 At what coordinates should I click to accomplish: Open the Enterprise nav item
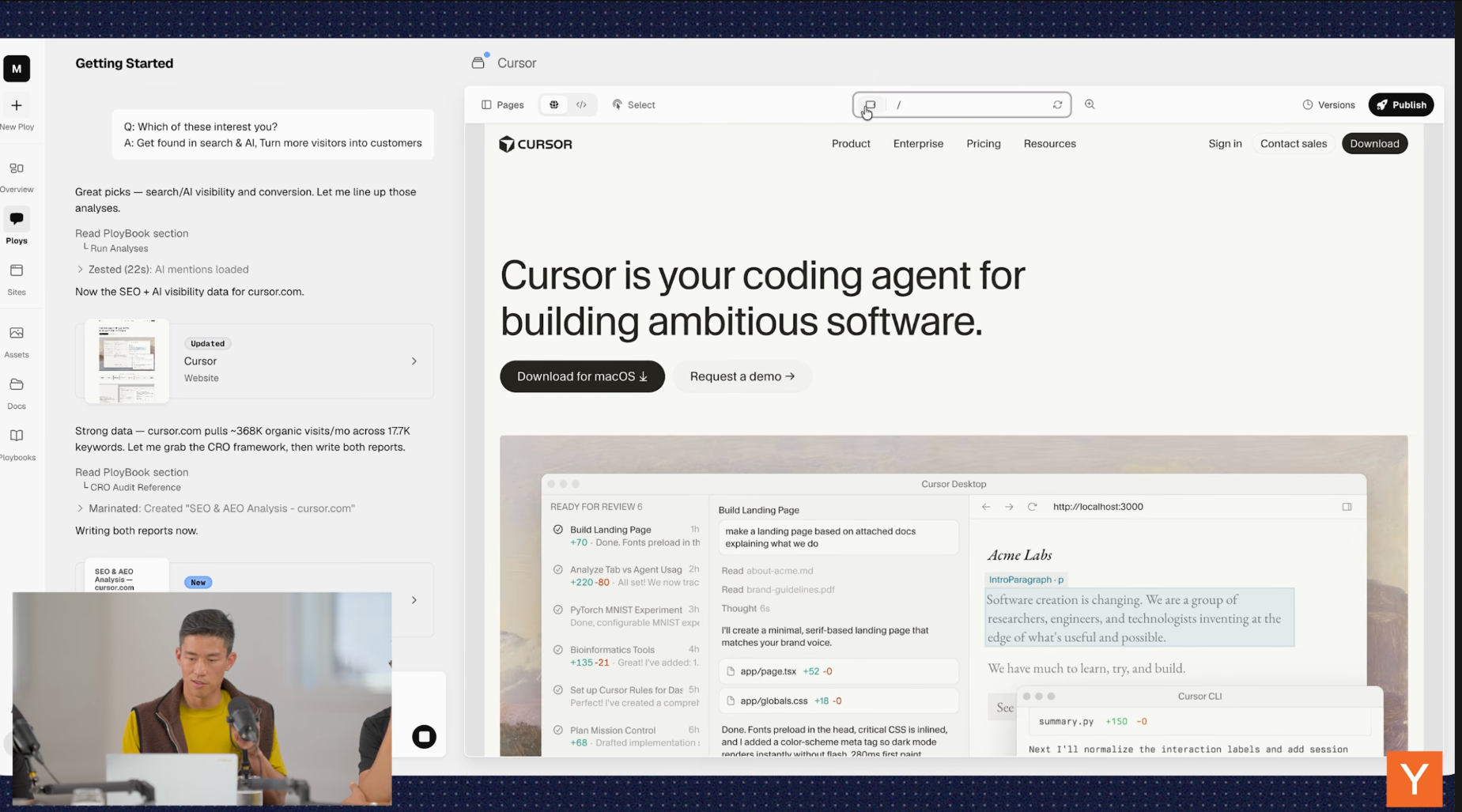pos(918,144)
